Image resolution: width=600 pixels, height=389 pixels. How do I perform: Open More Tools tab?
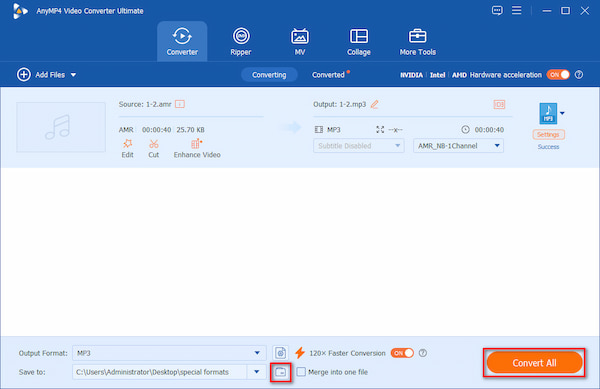417,41
